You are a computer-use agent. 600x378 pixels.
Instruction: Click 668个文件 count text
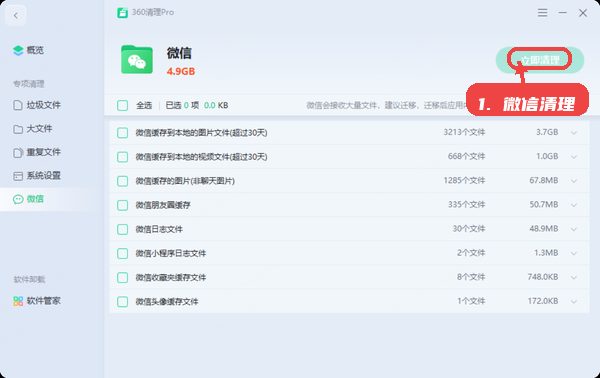point(466,156)
